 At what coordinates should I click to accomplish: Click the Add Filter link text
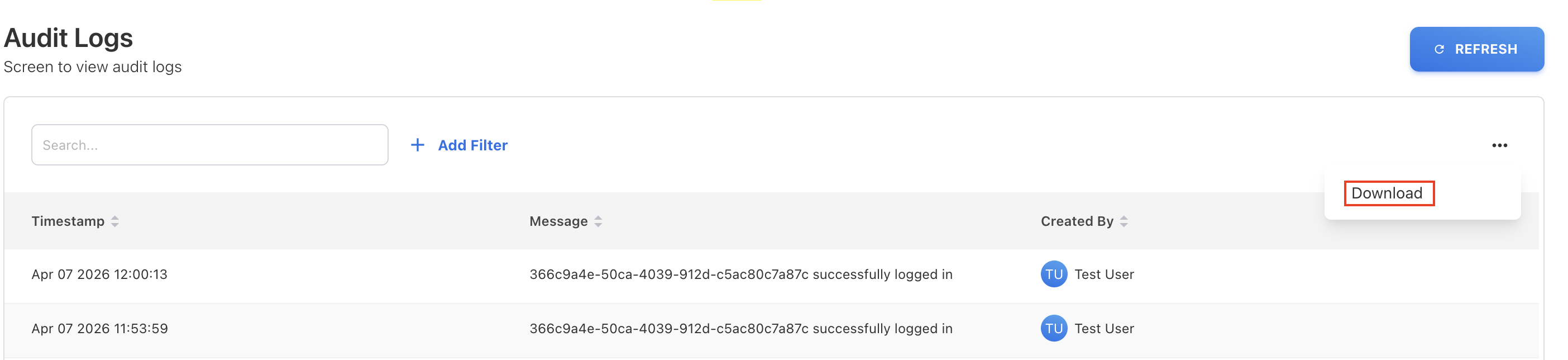(472, 145)
